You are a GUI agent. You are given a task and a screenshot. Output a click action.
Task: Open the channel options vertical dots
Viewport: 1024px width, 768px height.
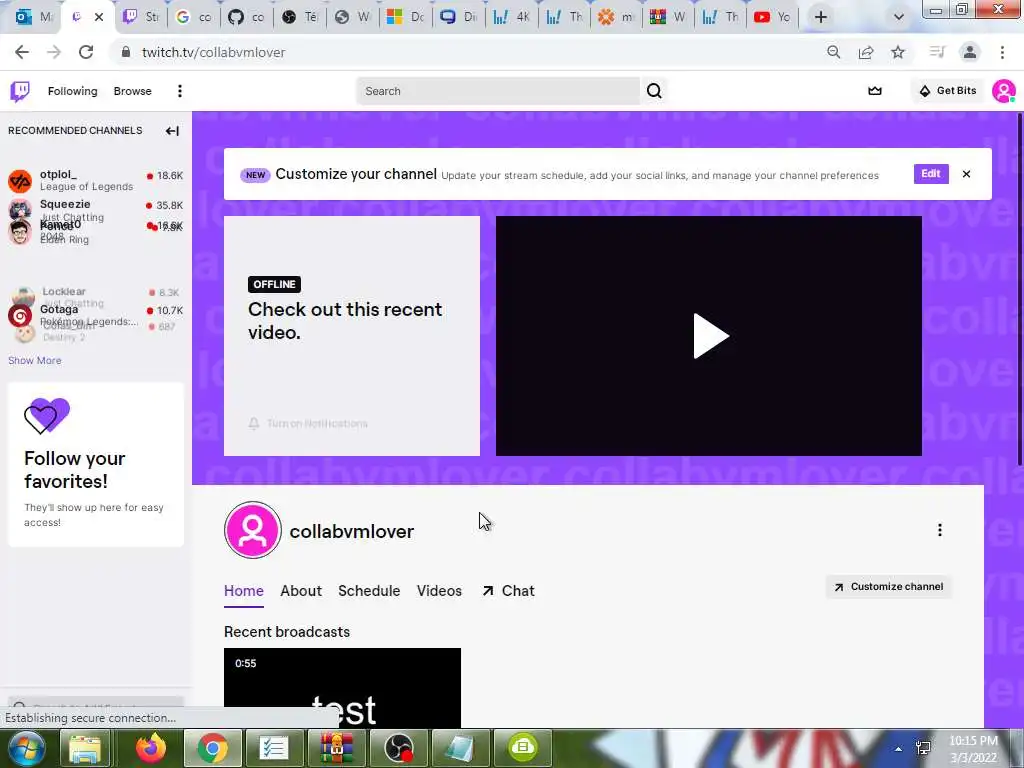pyautogui.click(x=940, y=530)
